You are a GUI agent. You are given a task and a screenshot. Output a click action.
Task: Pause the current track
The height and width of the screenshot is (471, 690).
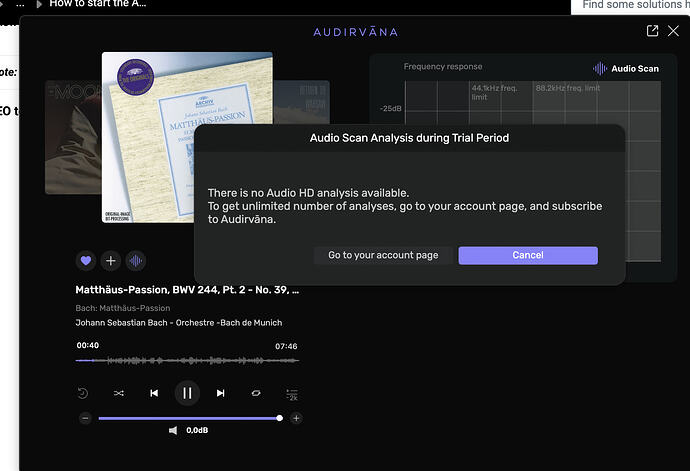pos(187,393)
